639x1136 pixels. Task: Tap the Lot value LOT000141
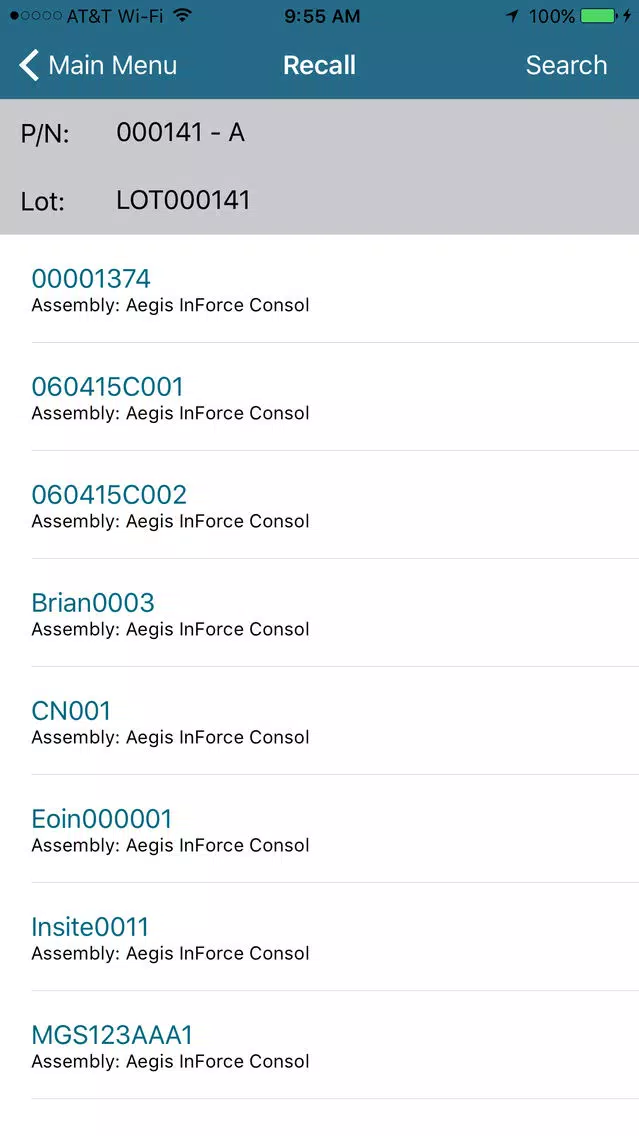pyautogui.click(x=183, y=200)
